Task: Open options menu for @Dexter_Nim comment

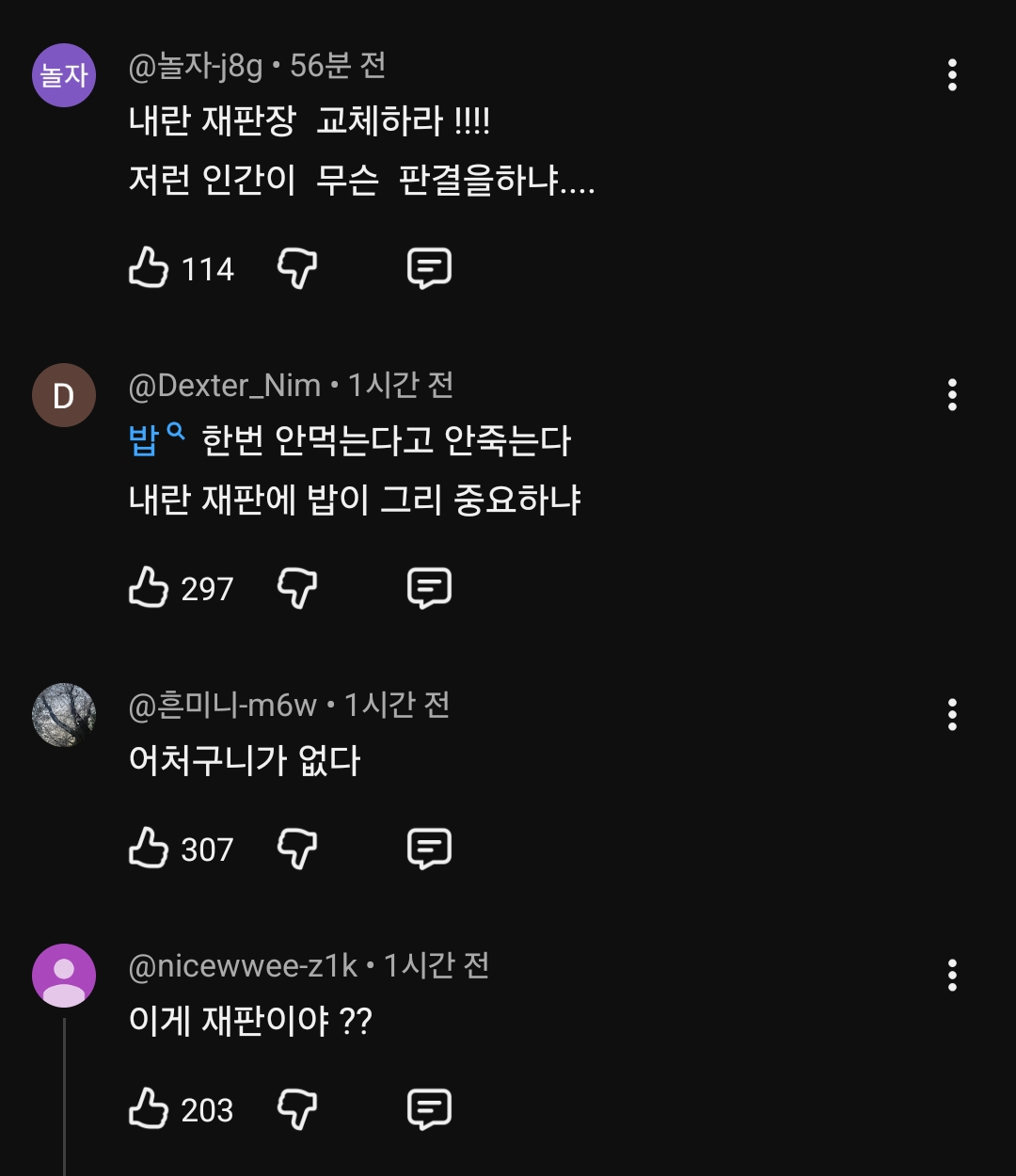Action: [x=952, y=395]
